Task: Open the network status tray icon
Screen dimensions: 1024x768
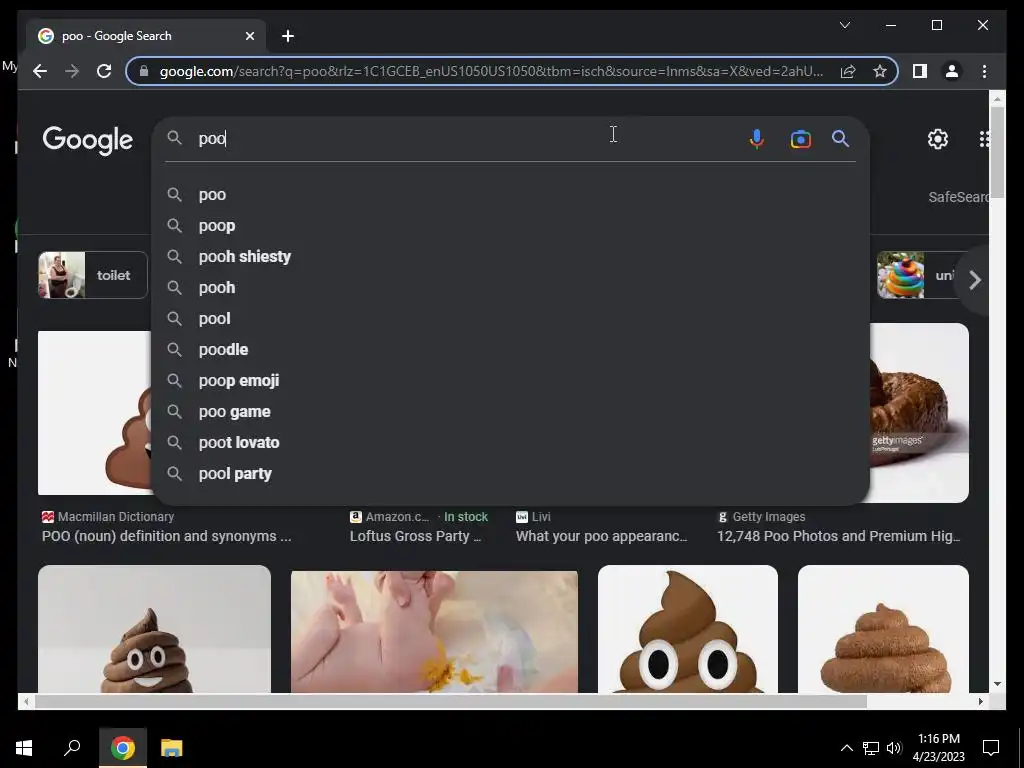Action: click(871, 748)
